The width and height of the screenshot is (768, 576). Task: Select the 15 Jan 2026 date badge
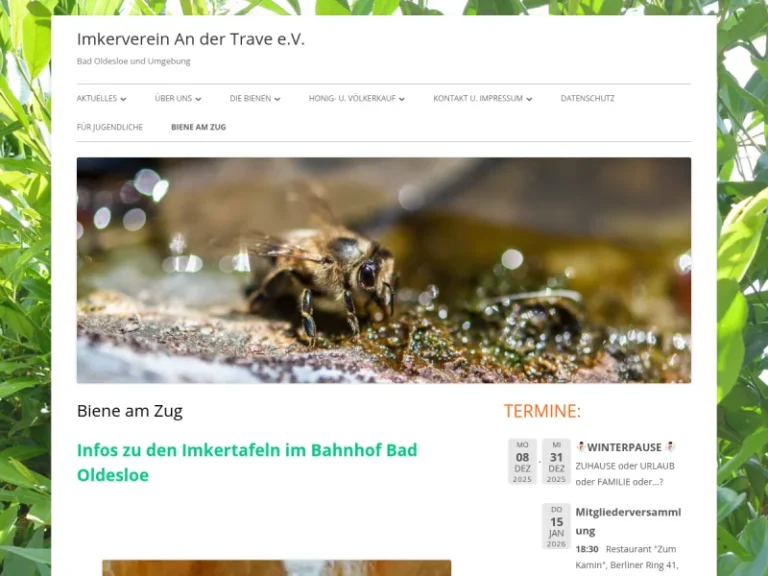coord(556,526)
